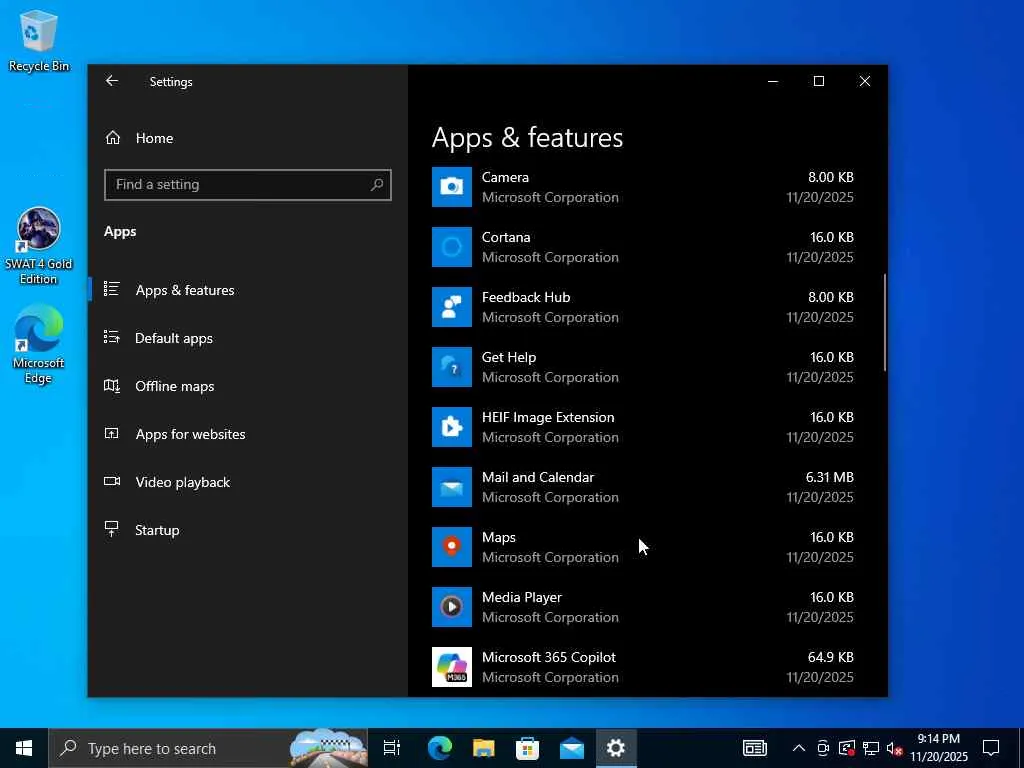This screenshot has height=768, width=1024.
Task: Click the 6.31 MB size value
Action: 829,477
